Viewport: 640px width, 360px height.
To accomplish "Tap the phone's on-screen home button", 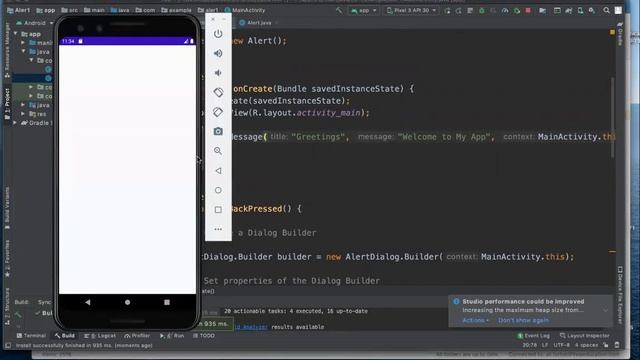I will pos(127,302).
